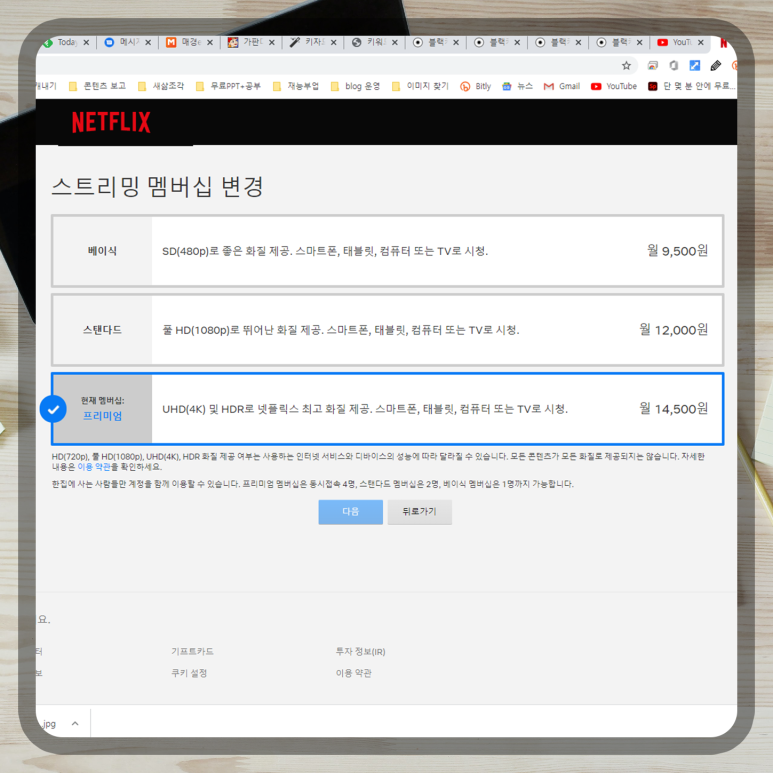773x773 pixels.
Task: Open the 콘텐츠 보고 bookmark folder
Action: (x=97, y=86)
